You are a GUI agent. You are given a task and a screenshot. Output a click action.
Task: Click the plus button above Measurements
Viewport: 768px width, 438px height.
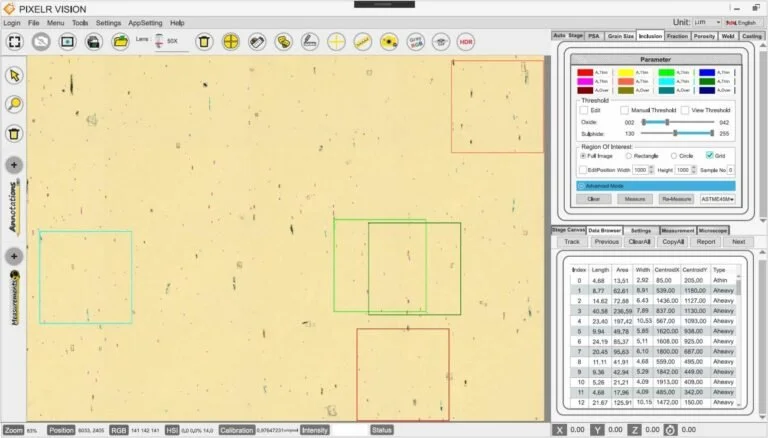(x=14, y=256)
